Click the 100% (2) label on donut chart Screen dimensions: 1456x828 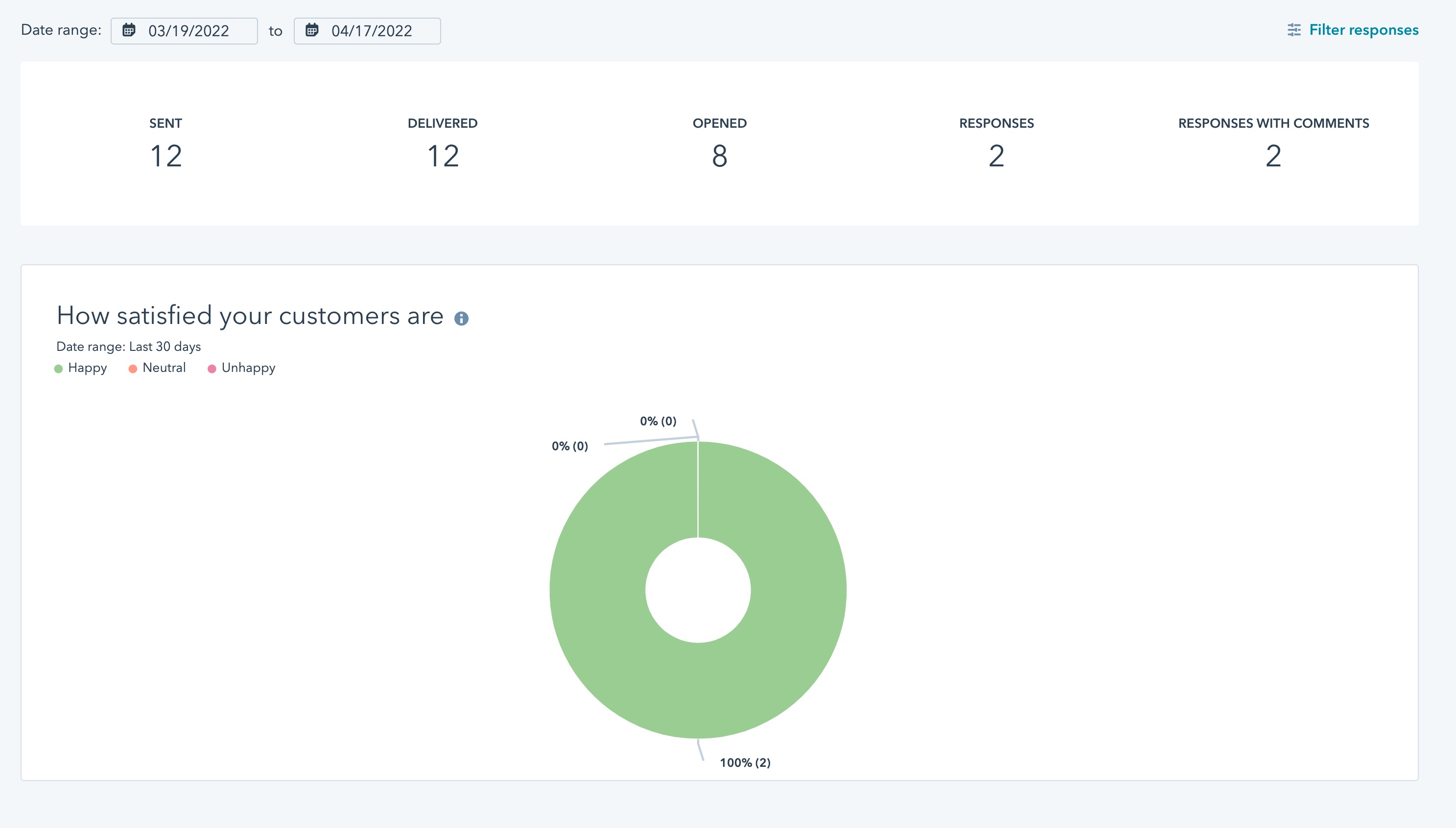(745, 762)
